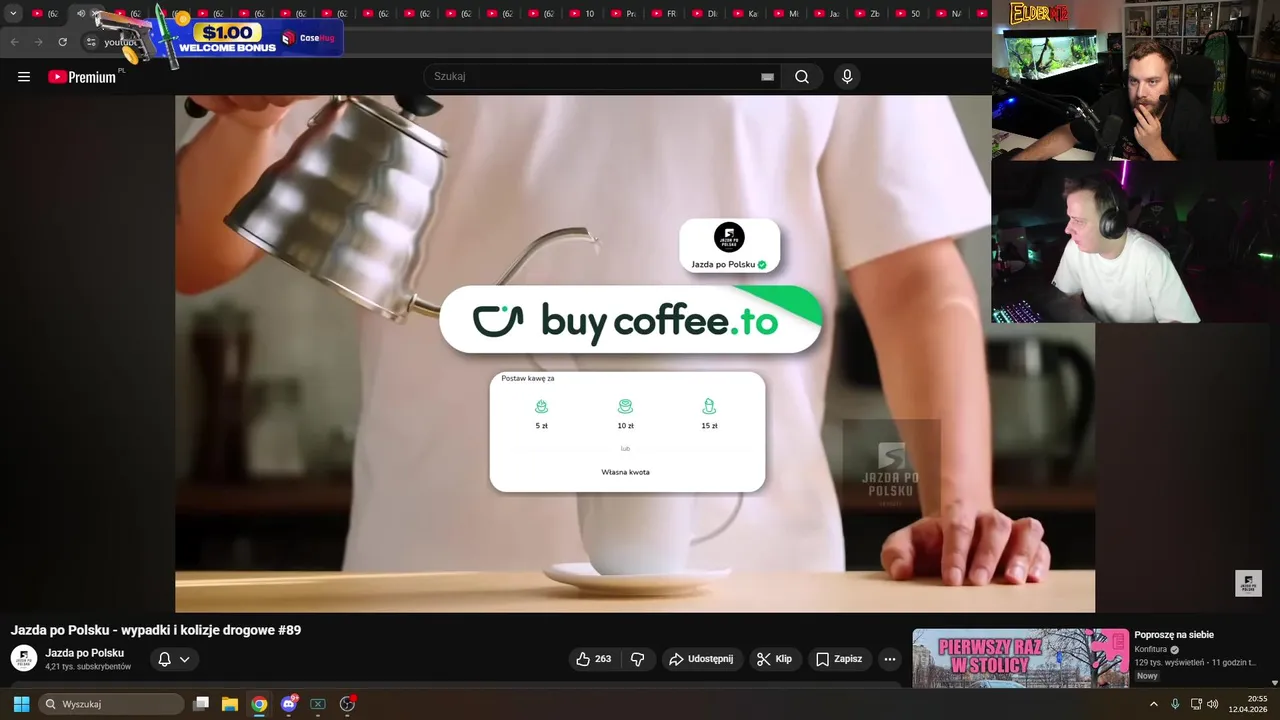Share video via Udostępnij button

point(701,659)
